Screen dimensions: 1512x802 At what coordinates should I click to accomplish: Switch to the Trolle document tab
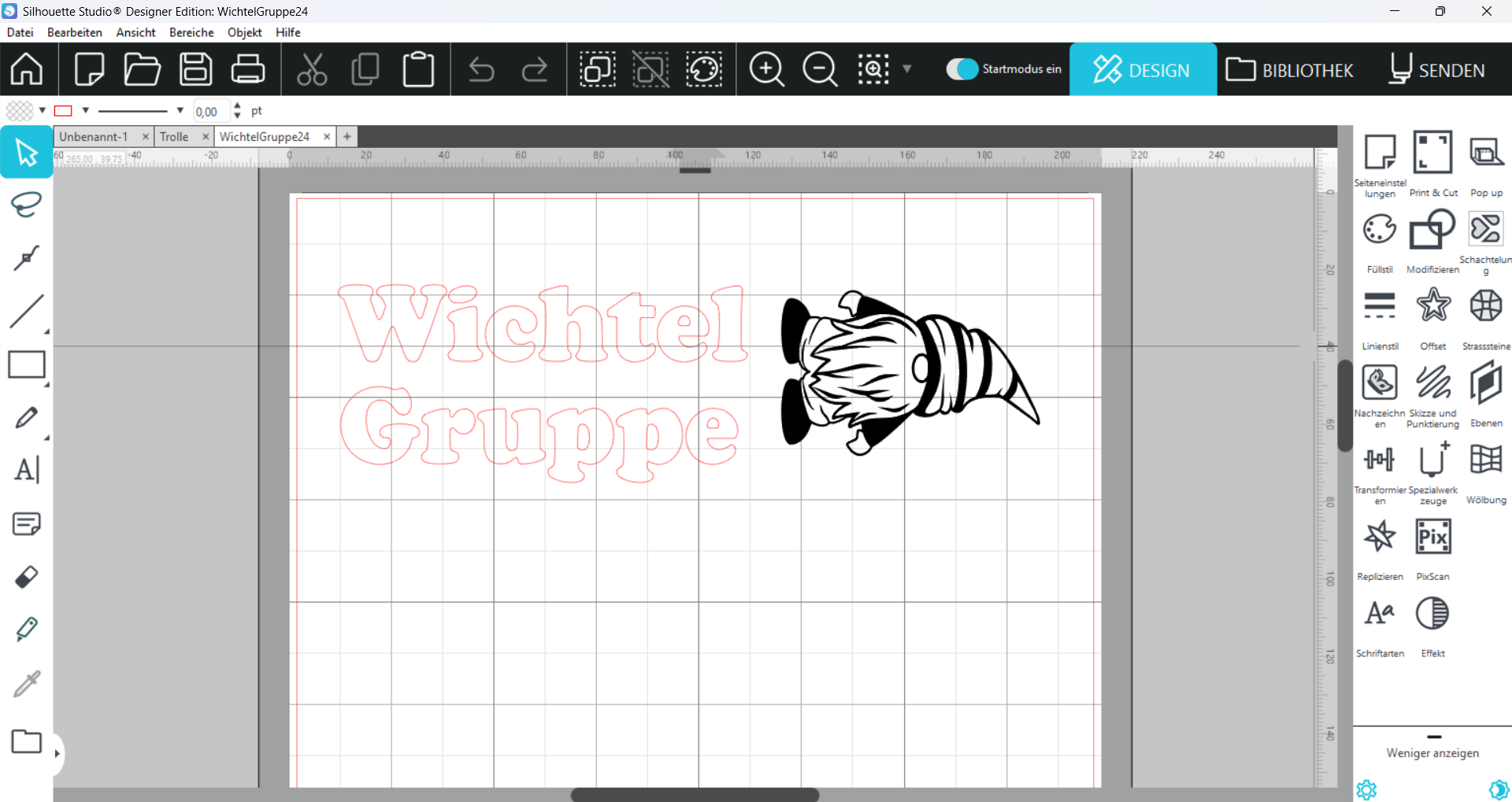[174, 137]
